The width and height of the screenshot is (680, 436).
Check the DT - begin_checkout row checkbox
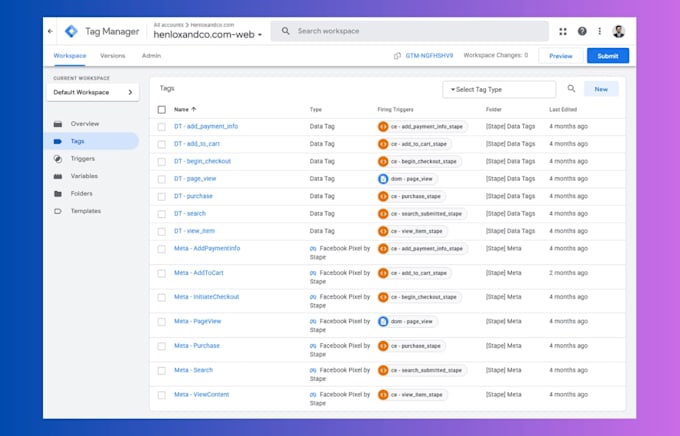(162, 162)
